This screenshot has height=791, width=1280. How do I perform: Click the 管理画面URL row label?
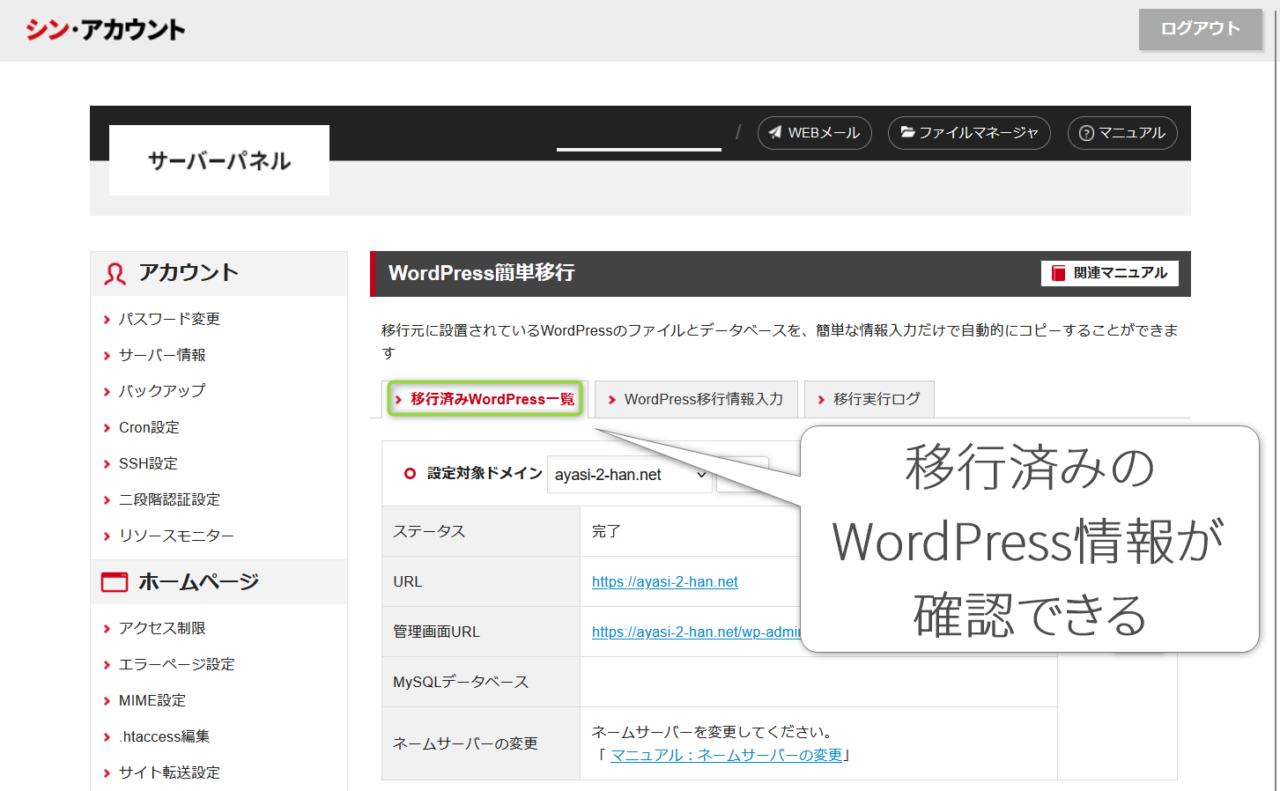click(437, 632)
